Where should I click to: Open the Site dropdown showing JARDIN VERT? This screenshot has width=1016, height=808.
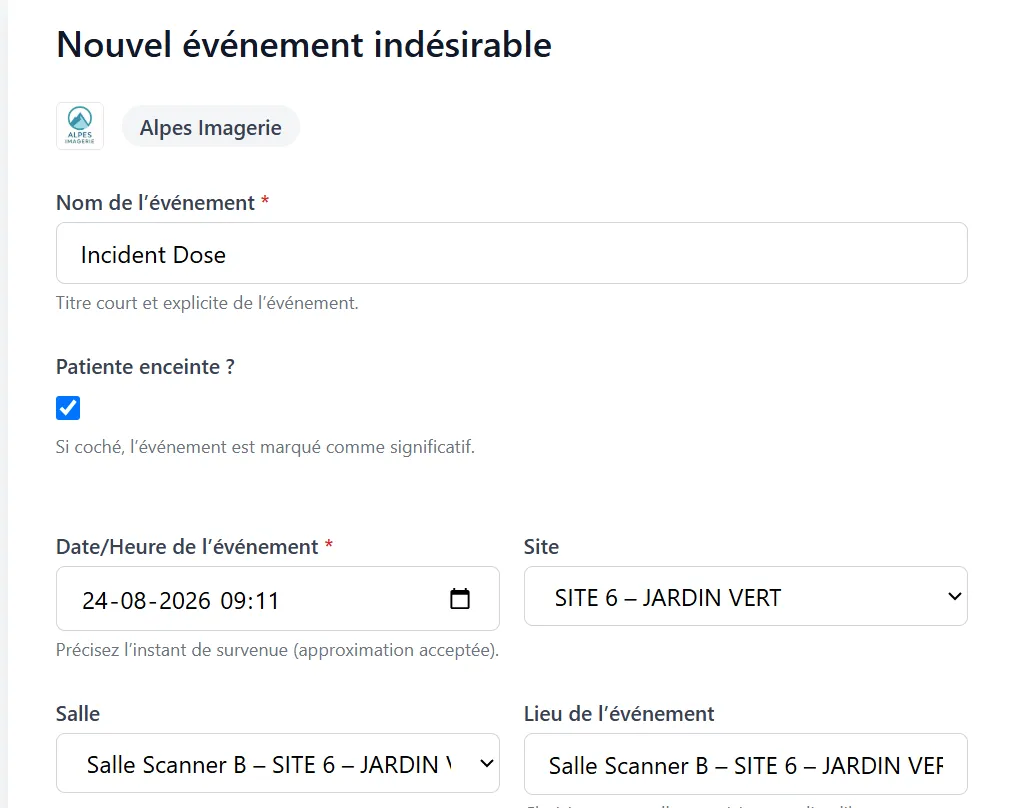pos(745,597)
